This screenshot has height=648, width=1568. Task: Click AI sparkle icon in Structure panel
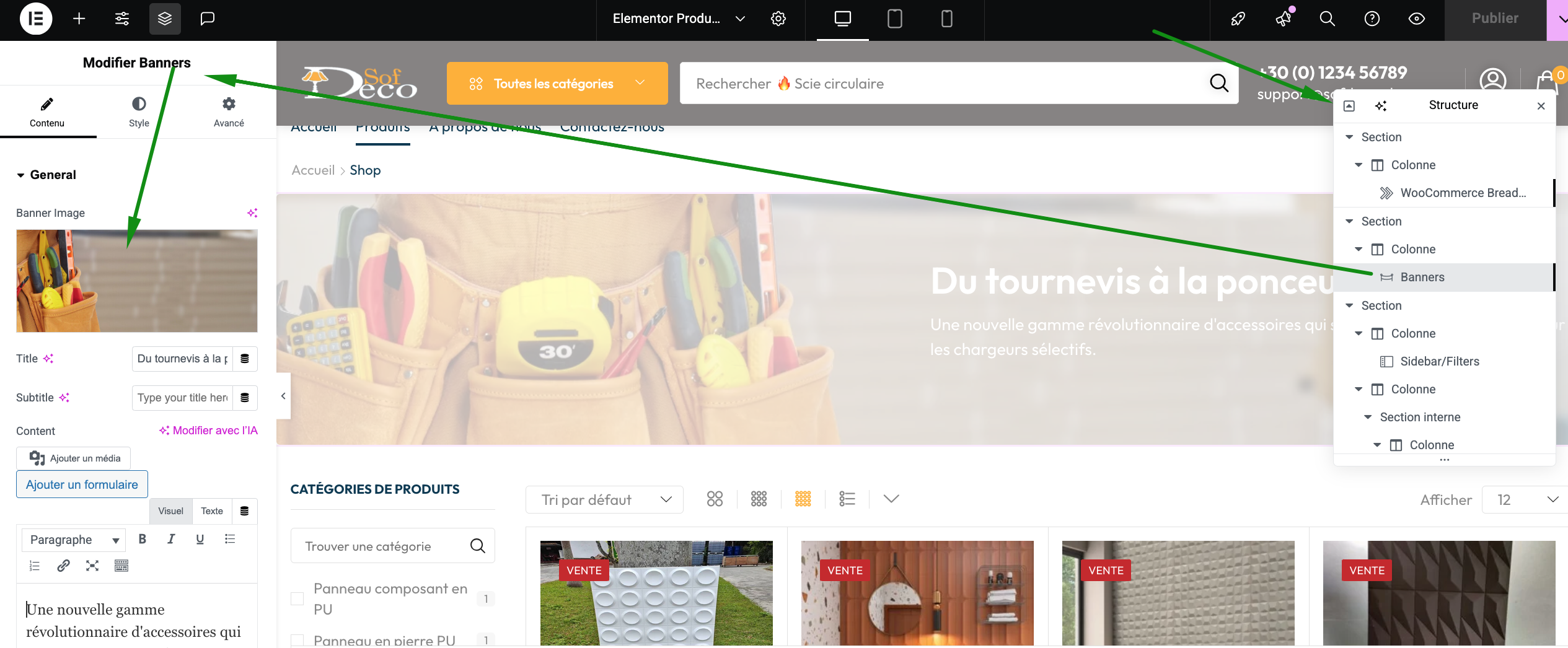point(1381,106)
